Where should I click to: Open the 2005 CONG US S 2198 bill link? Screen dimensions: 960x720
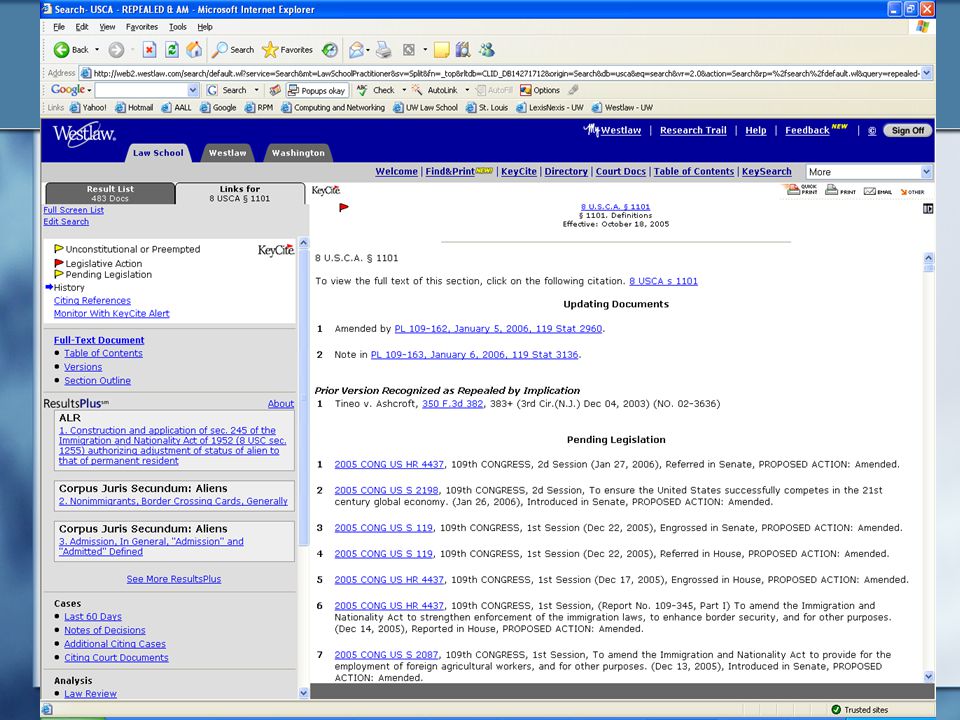(386, 490)
